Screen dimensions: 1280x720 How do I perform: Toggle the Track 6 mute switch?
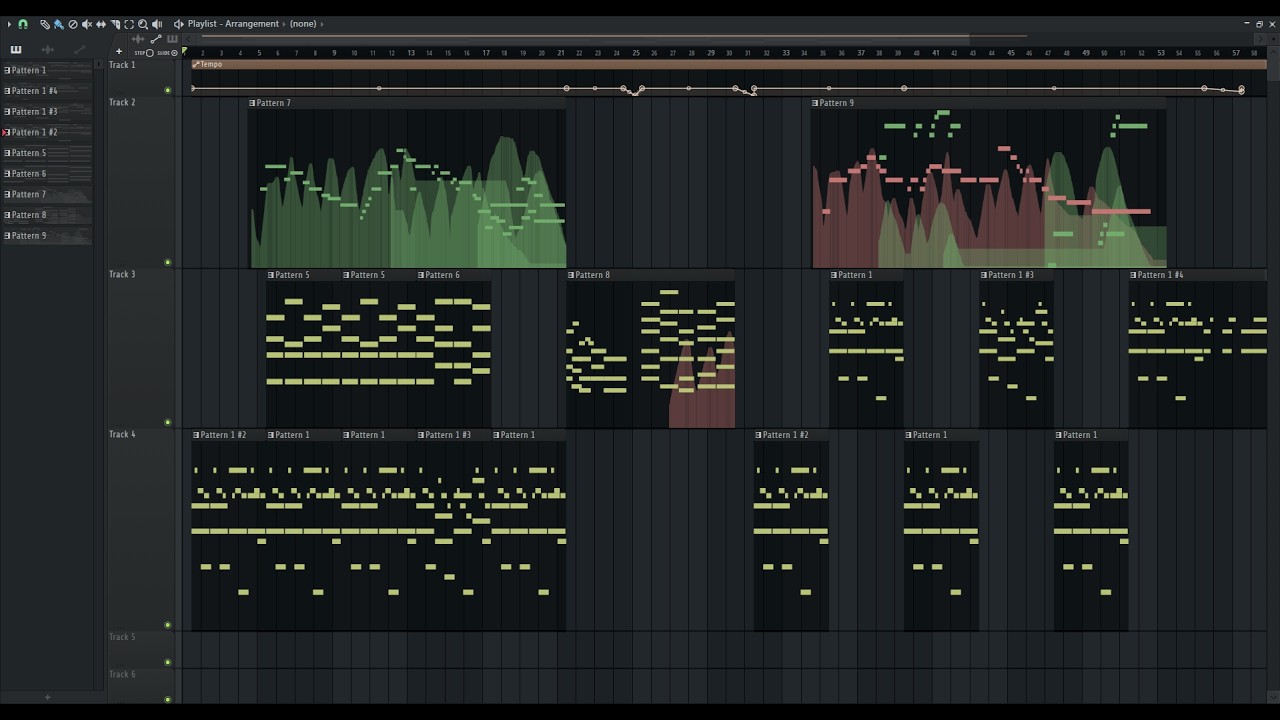[x=167, y=699]
